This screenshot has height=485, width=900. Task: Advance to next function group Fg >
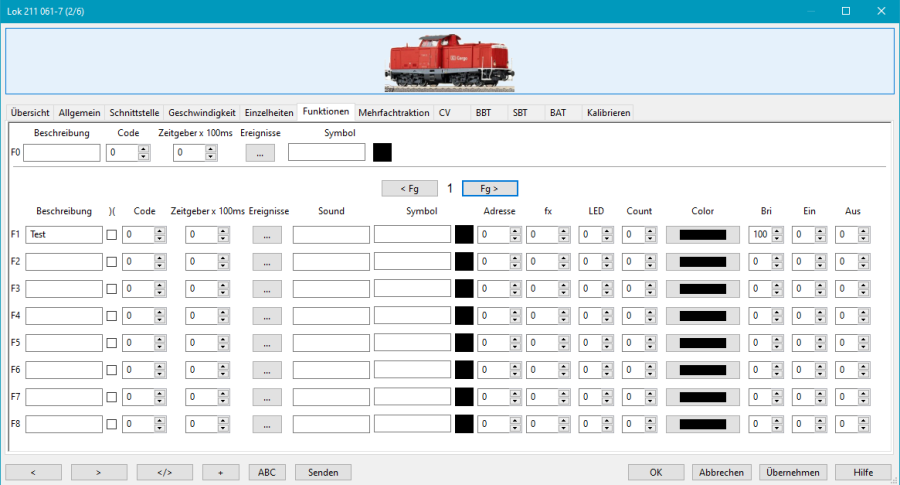(x=489, y=188)
